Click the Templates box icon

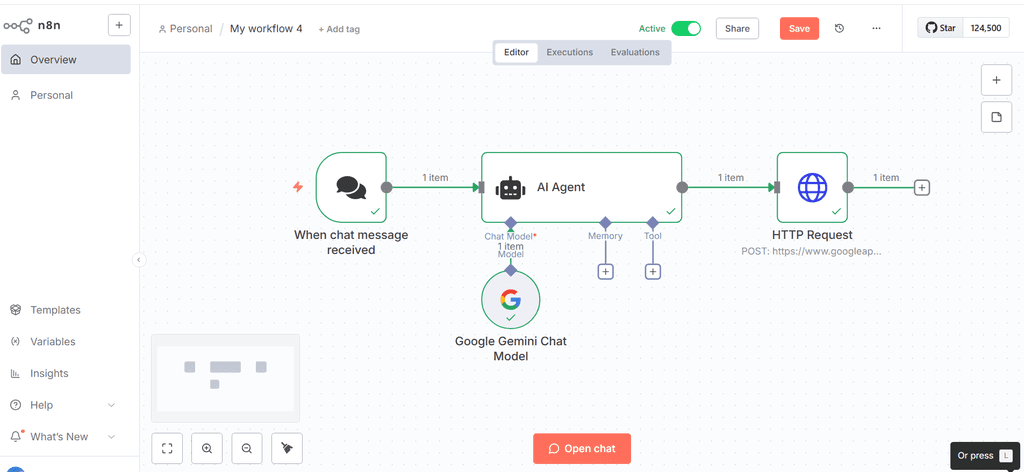coord(16,310)
